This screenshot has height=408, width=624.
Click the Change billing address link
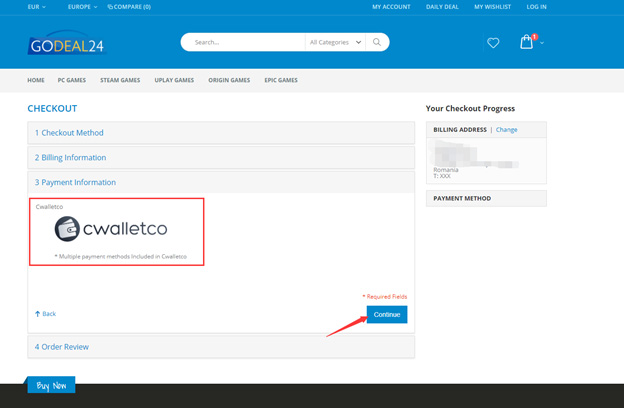[506, 130]
